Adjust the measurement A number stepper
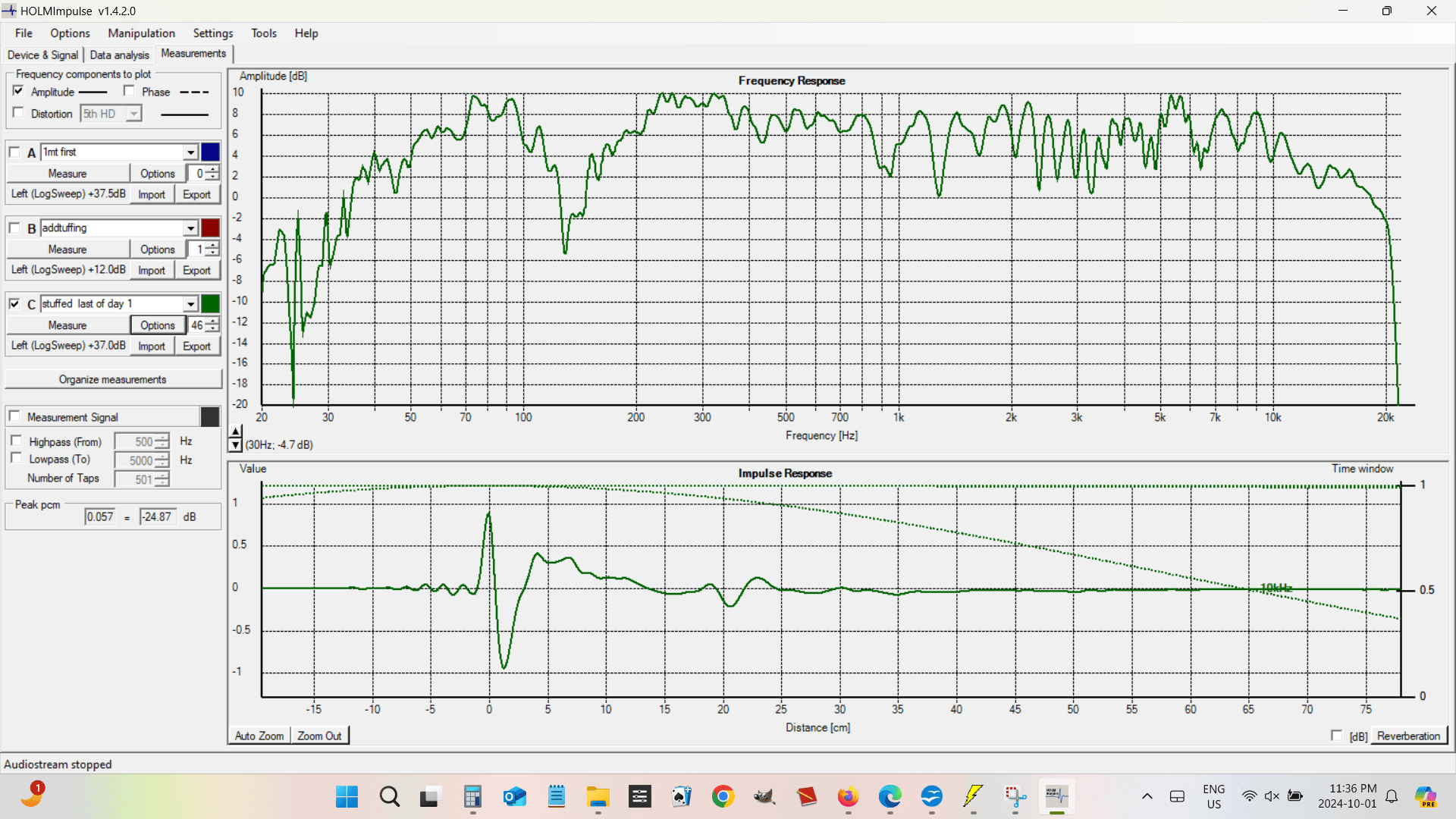 [x=213, y=173]
